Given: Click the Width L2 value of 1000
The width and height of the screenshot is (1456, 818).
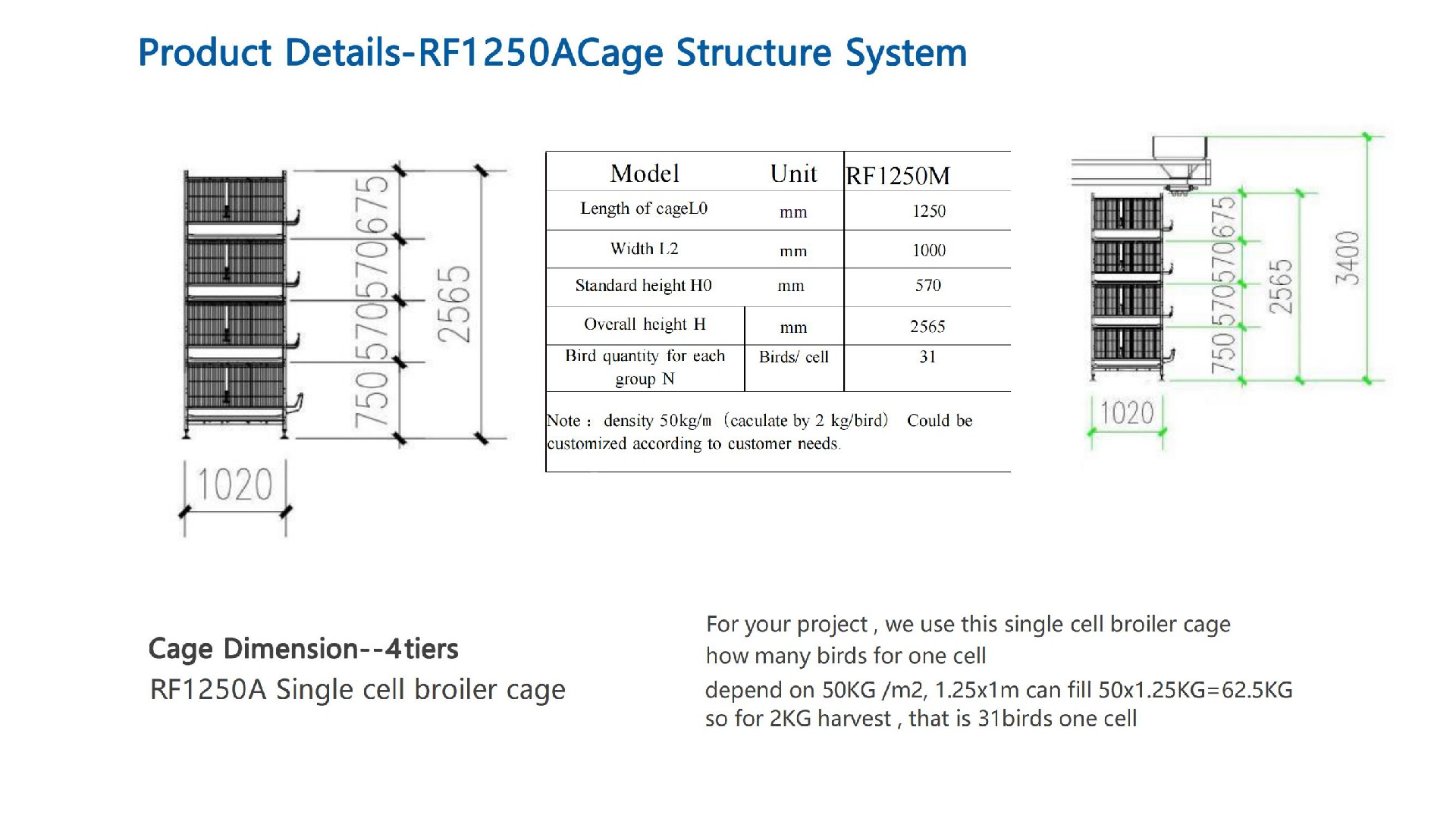Looking at the screenshot, I should pyautogui.click(x=928, y=251).
